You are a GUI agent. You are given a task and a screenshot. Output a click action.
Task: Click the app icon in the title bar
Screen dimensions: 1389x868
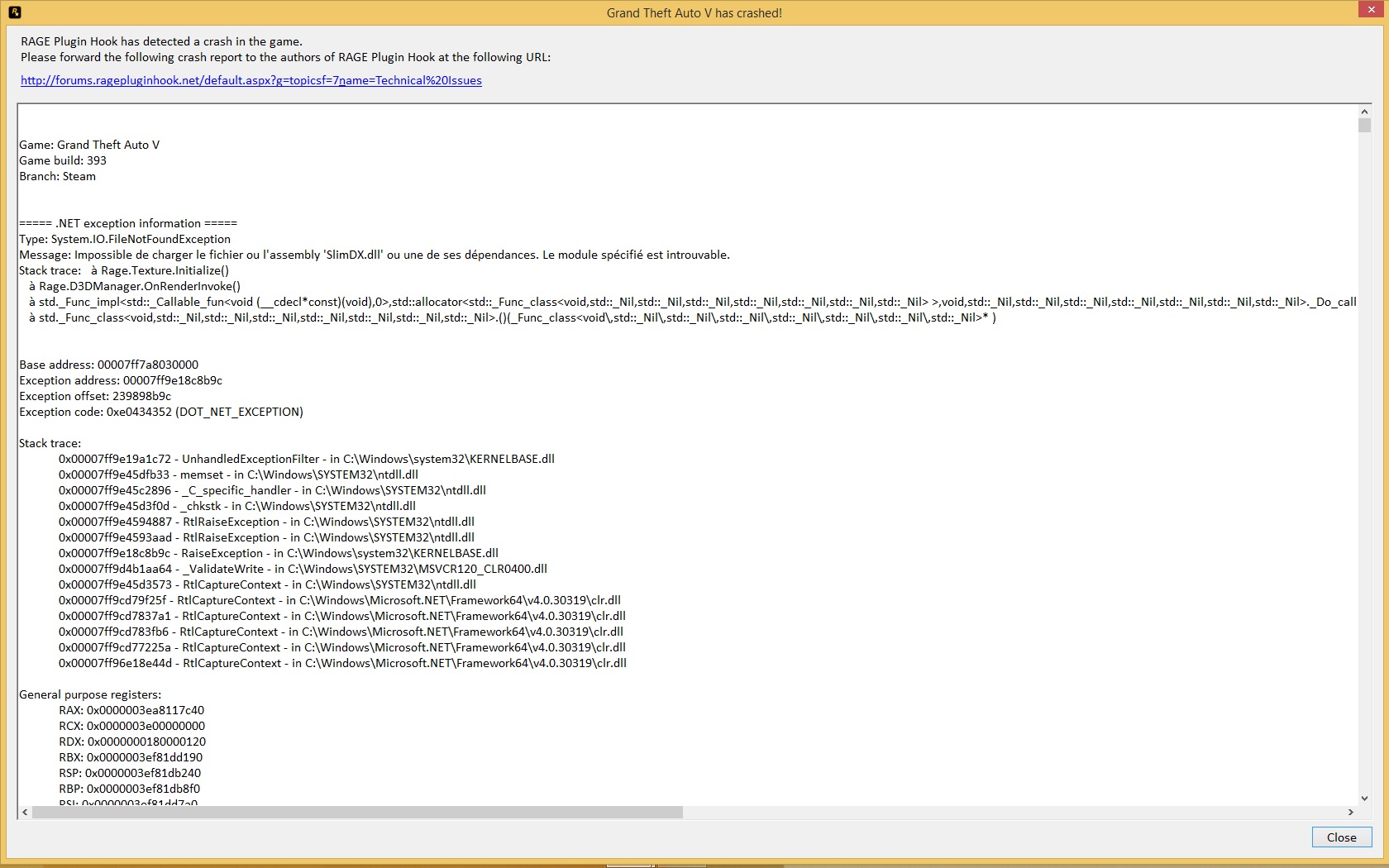coord(14,12)
